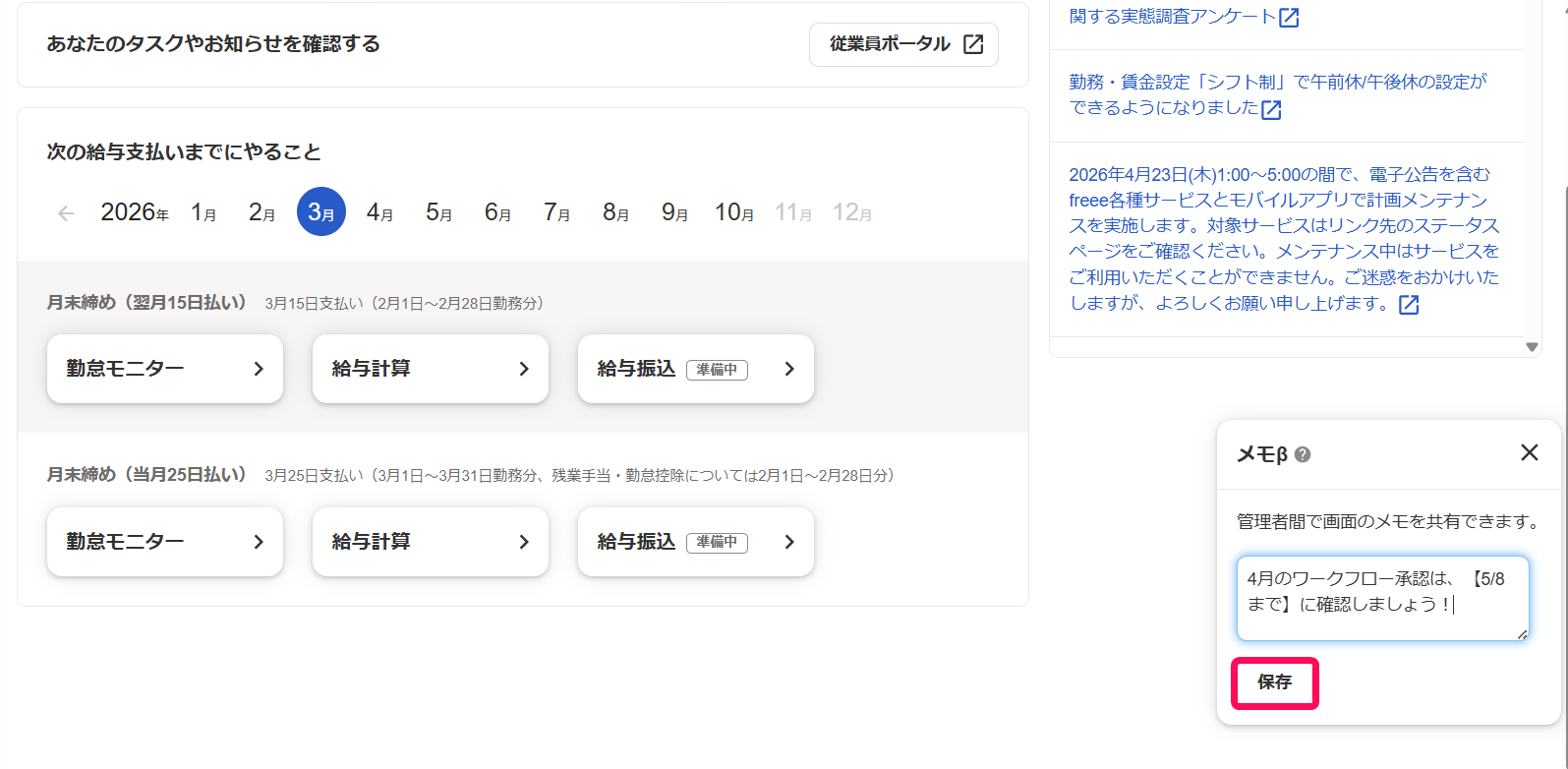Select the 4月 month tab
Viewport: 1568px width, 769px height.
(380, 212)
